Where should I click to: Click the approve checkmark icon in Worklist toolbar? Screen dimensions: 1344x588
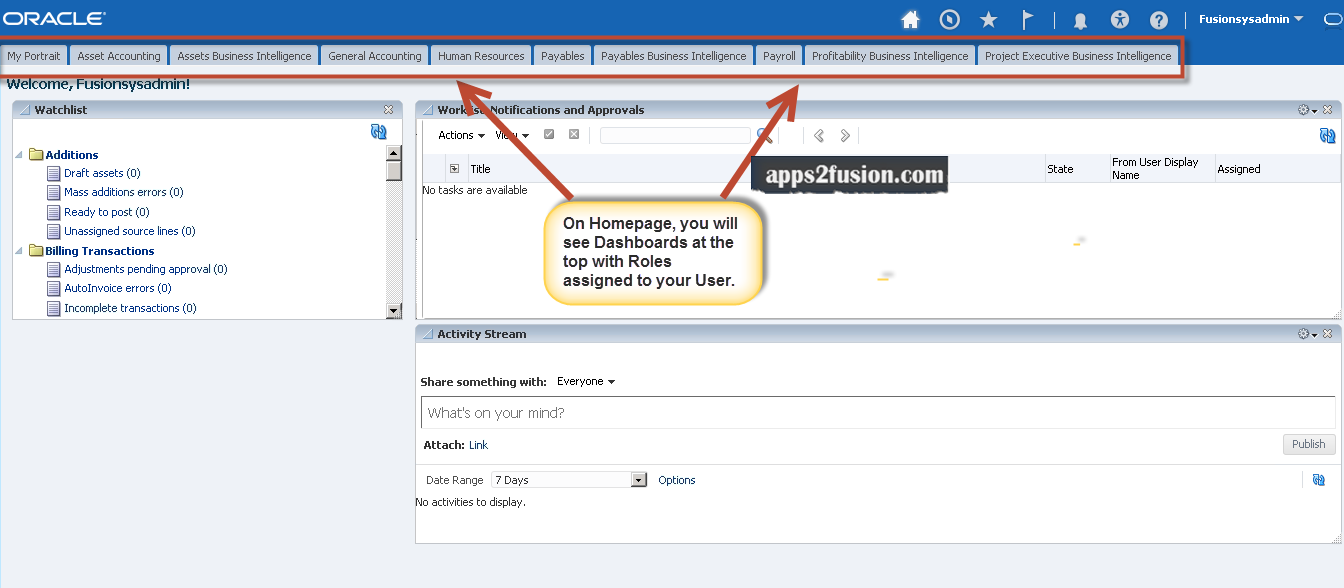point(549,135)
